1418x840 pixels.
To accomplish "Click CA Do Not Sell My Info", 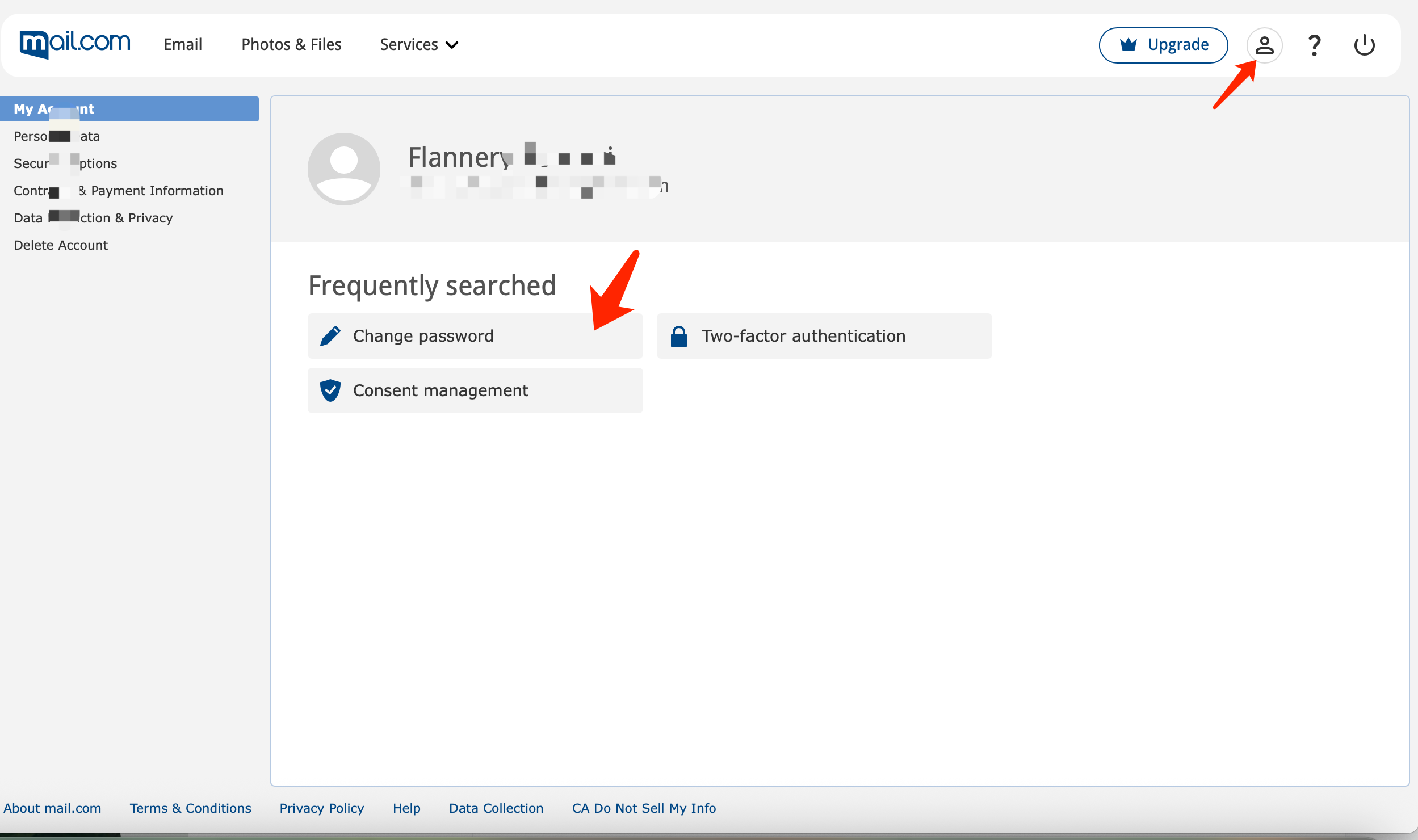I will (644, 808).
